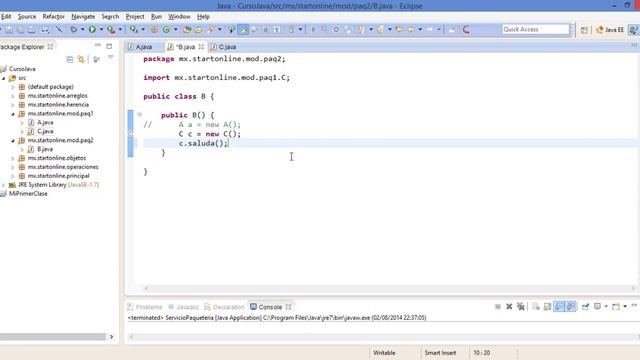Maximize the Package Explorer panel
640x360 pixels.
pos(109,46)
